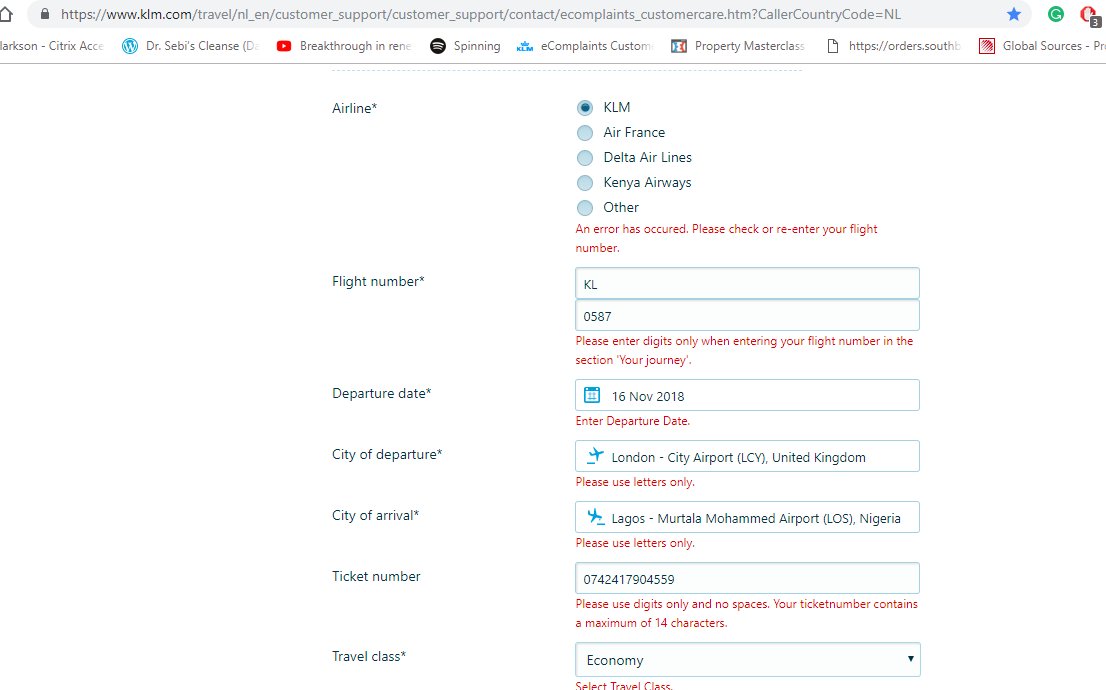Viewport: 1106px width, 690px height.
Task: Open the eComplaints Custom bookmark
Action: [585, 46]
